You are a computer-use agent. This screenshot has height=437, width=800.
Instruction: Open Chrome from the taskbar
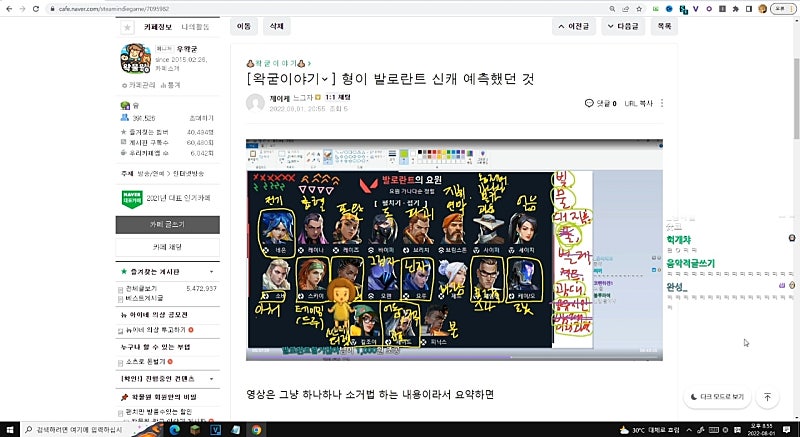click(256, 430)
